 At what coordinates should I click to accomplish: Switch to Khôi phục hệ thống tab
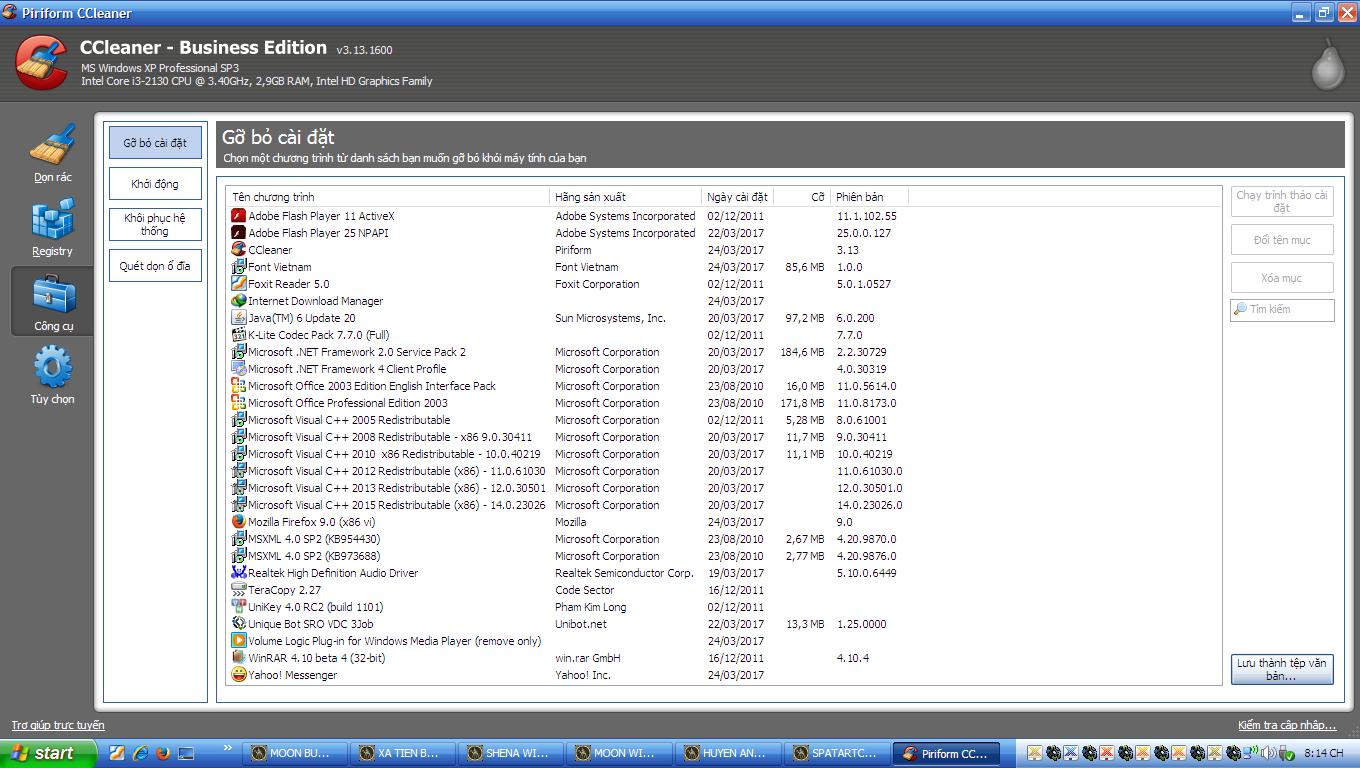(x=155, y=224)
